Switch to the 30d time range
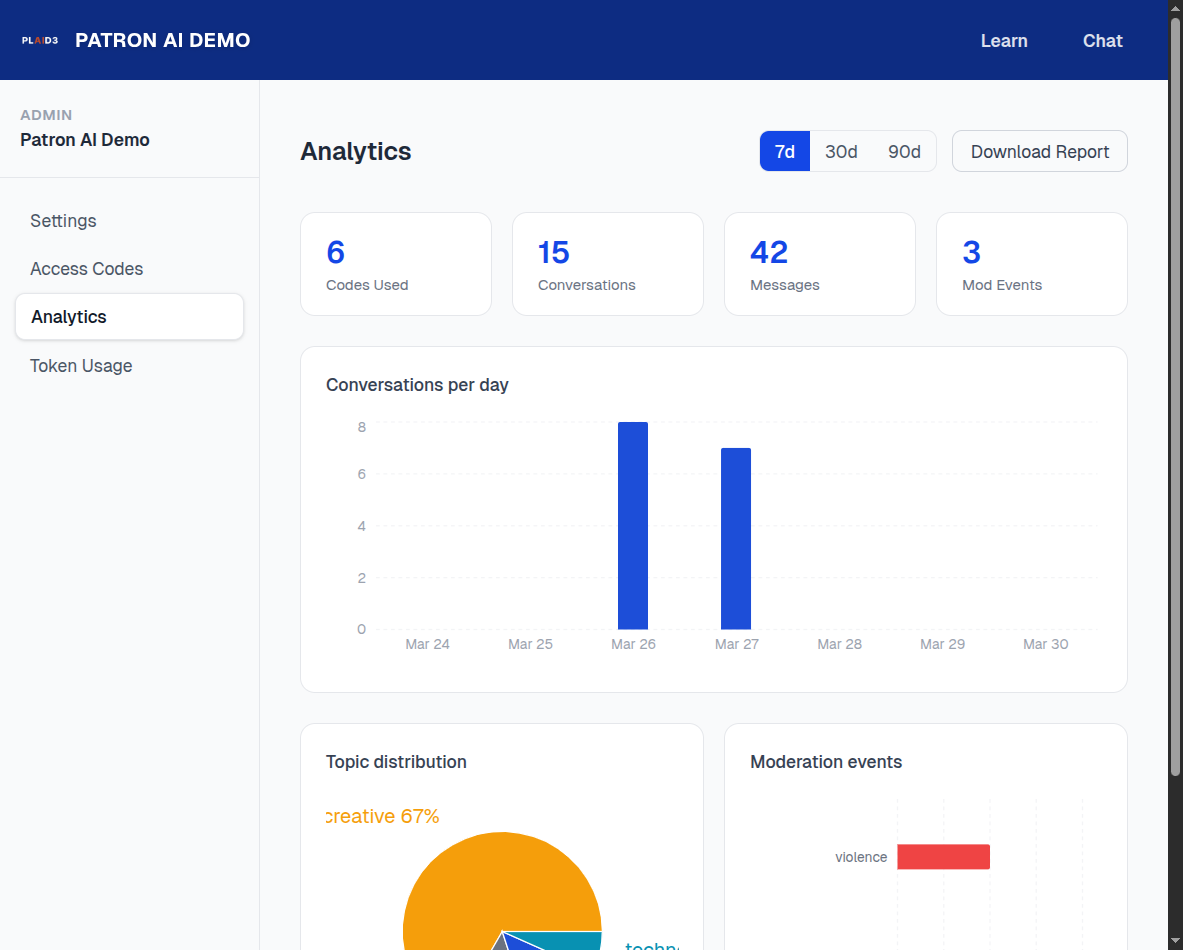1183x950 pixels. (841, 151)
